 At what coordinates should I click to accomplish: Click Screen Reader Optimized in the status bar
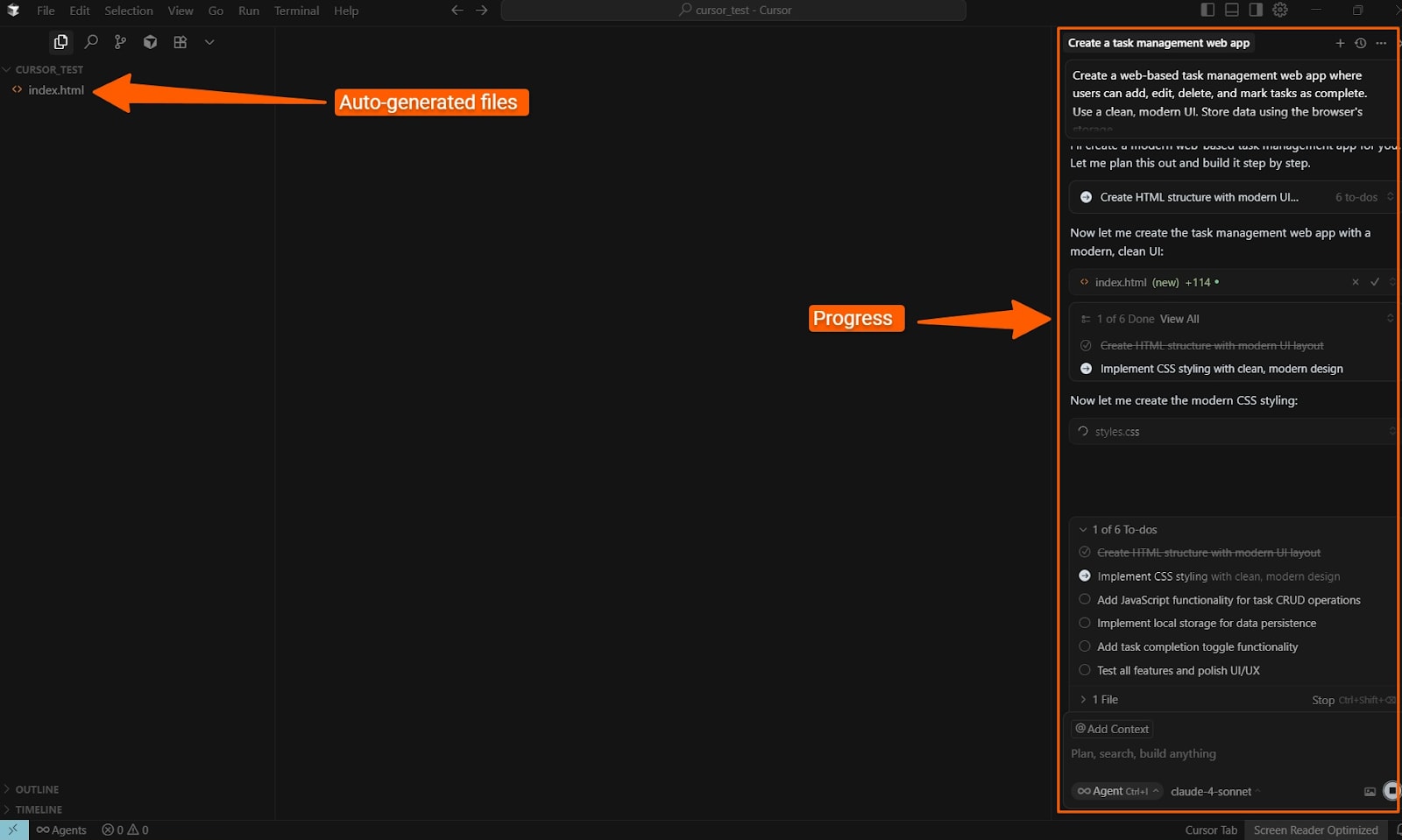tap(1315, 830)
